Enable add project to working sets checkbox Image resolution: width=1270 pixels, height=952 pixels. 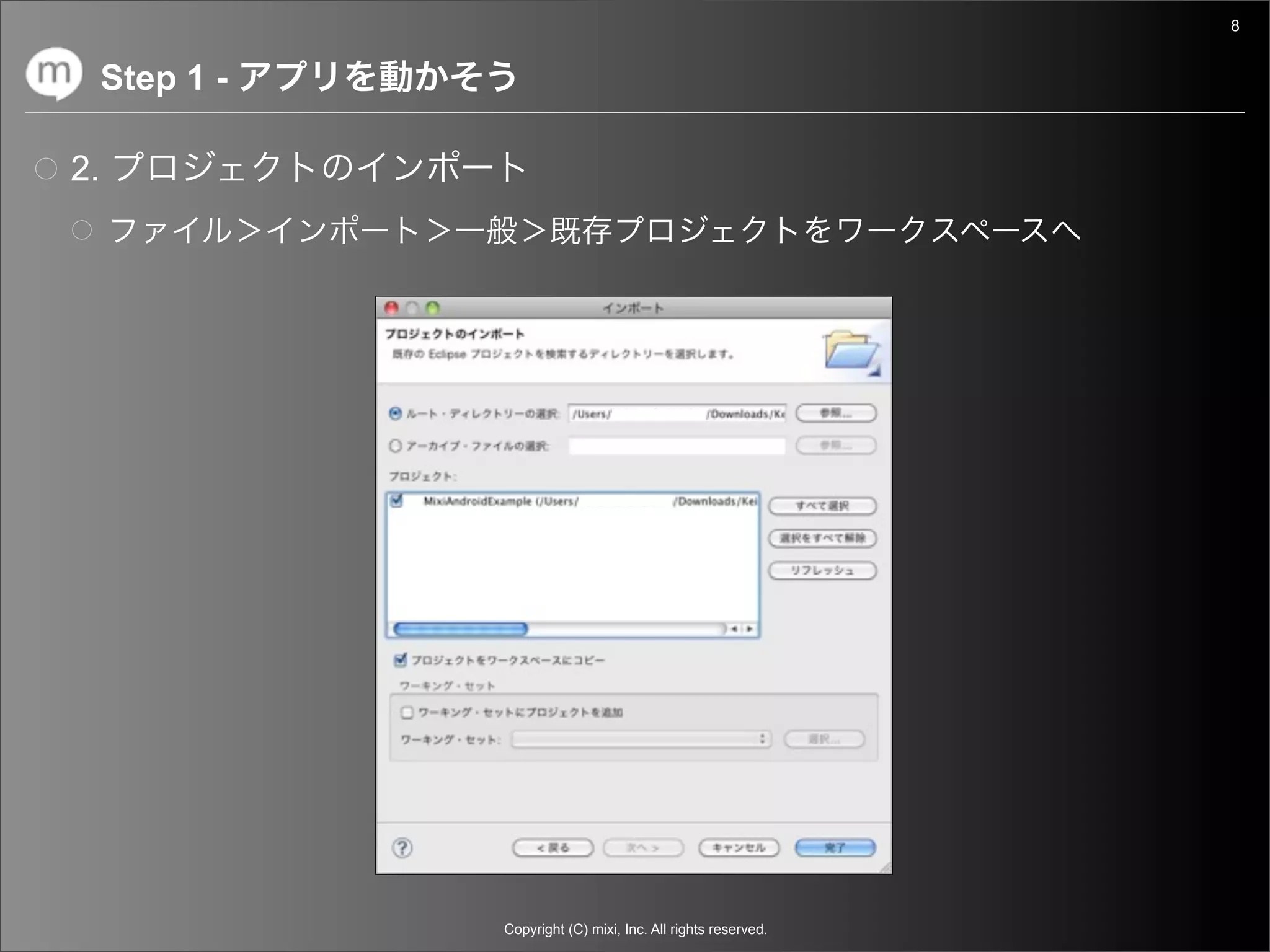pos(407,712)
